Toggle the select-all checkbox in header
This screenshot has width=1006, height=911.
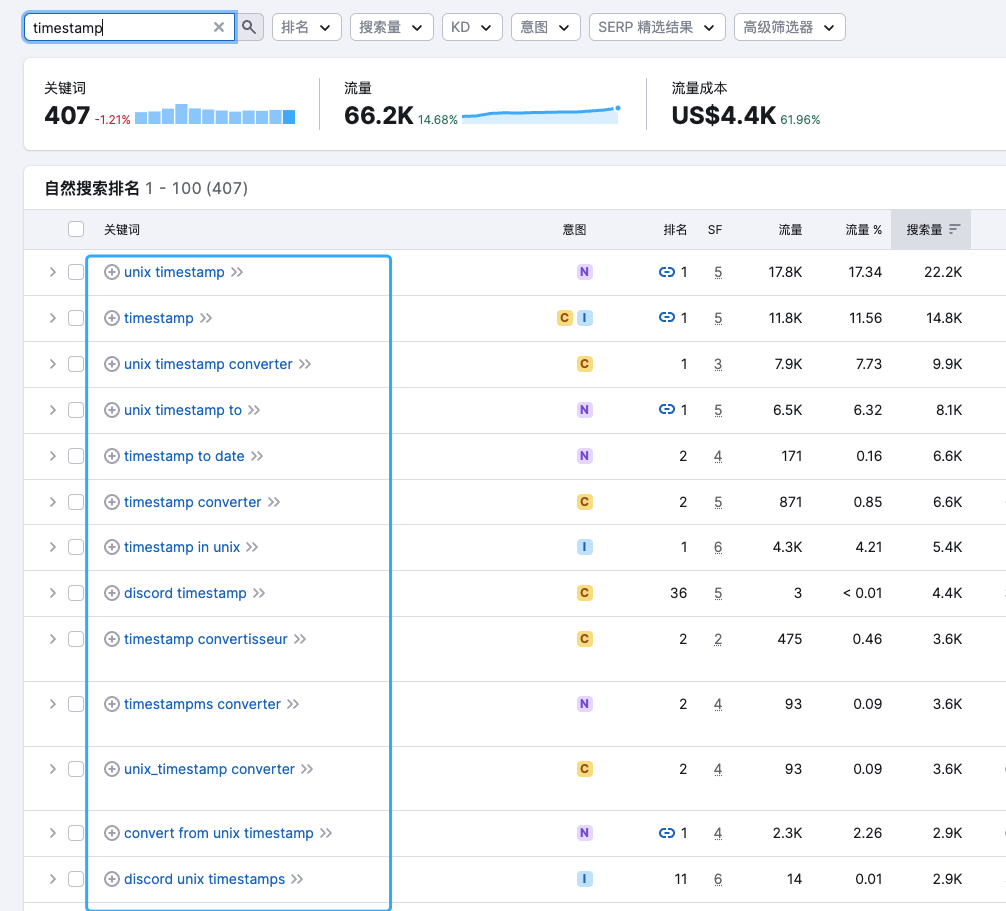(x=76, y=230)
